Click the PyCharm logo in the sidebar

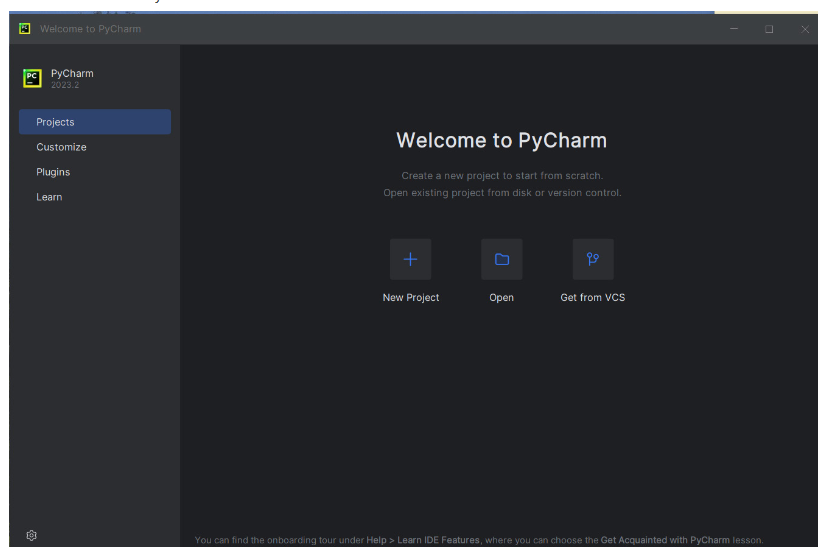[x=32, y=78]
